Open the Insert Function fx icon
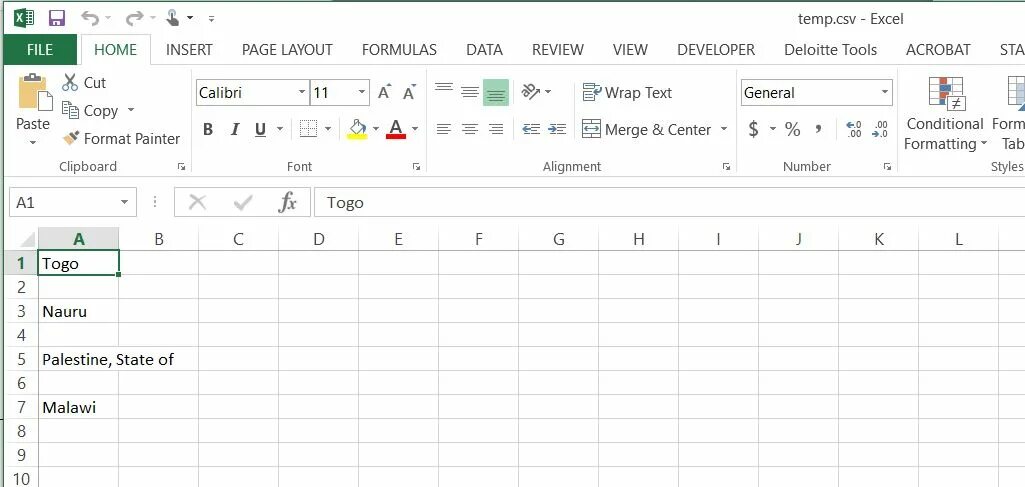Image resolution: width=1025 pixels, height=487 pixels. click(x=288, y=203)
